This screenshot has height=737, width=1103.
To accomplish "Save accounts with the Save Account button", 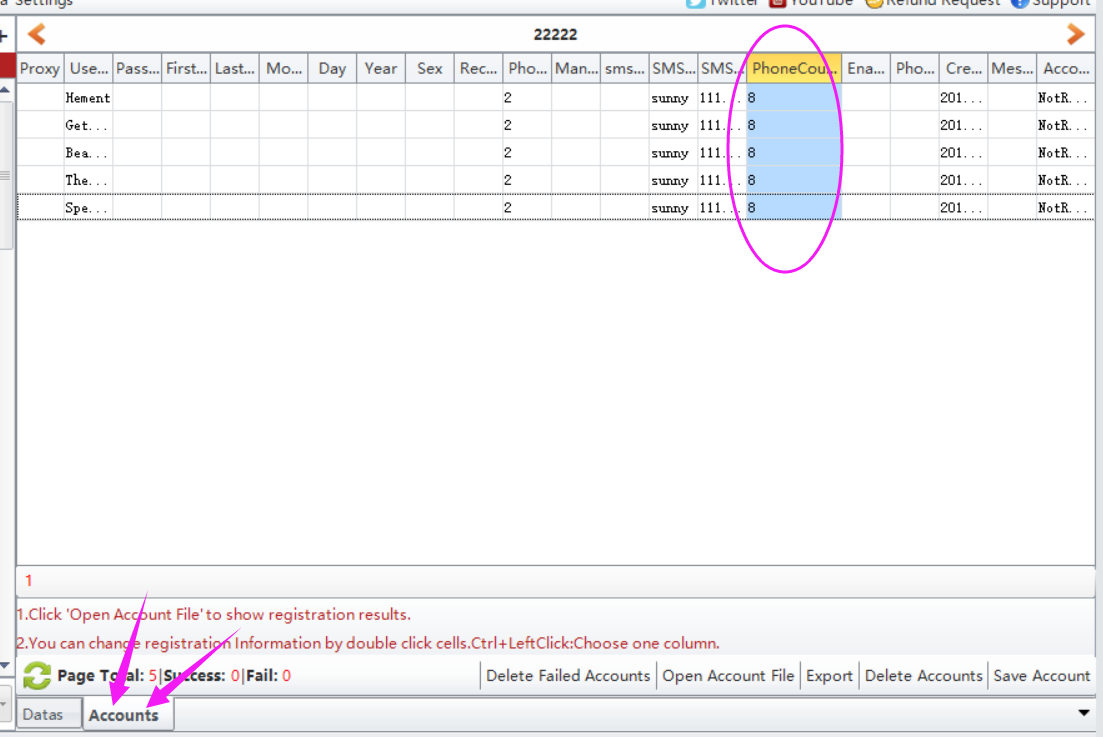I will [1041, 676].
